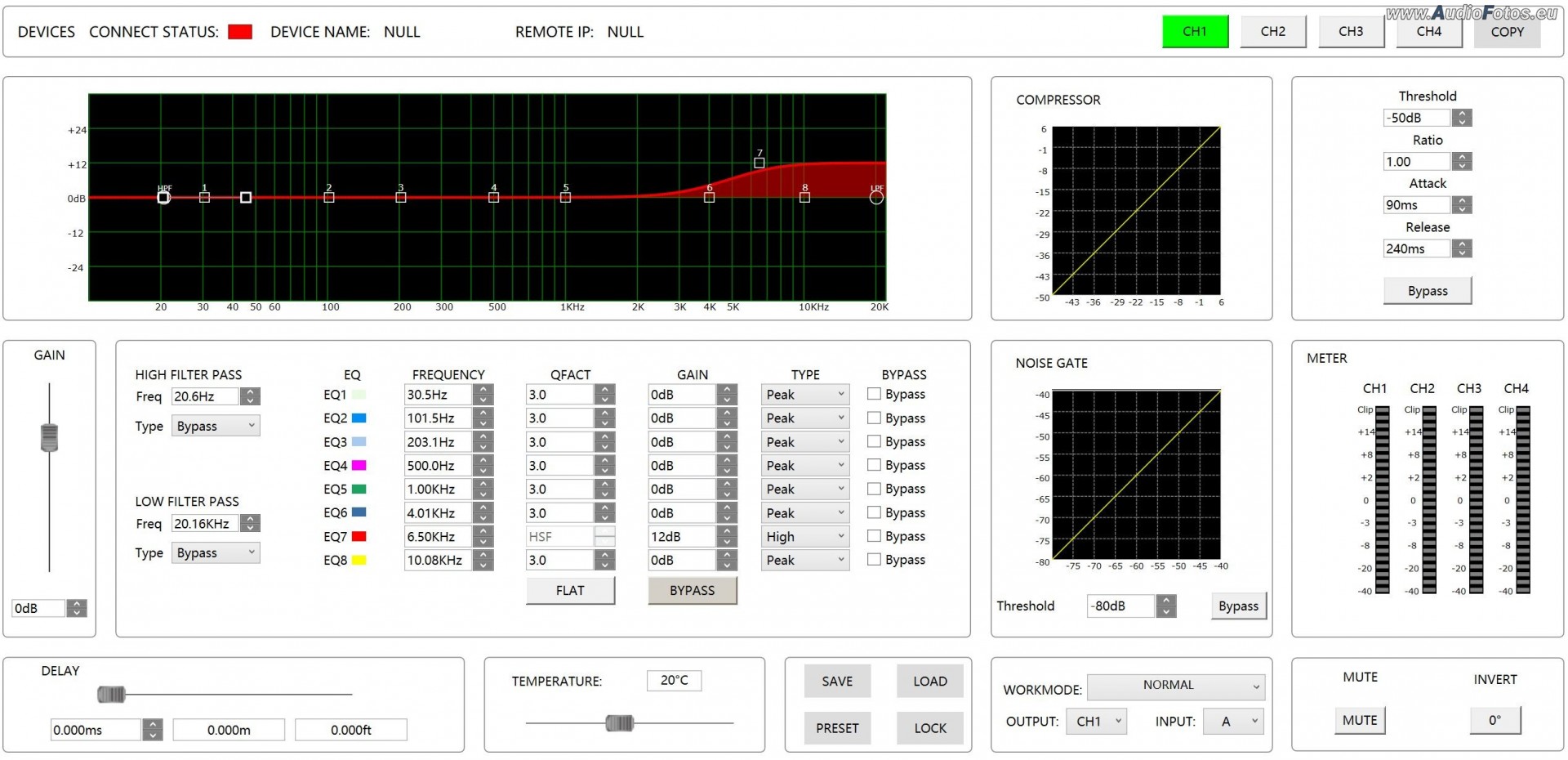Open EQ1 type Peak dropdown
The image size is (1568, 760).
805,395
